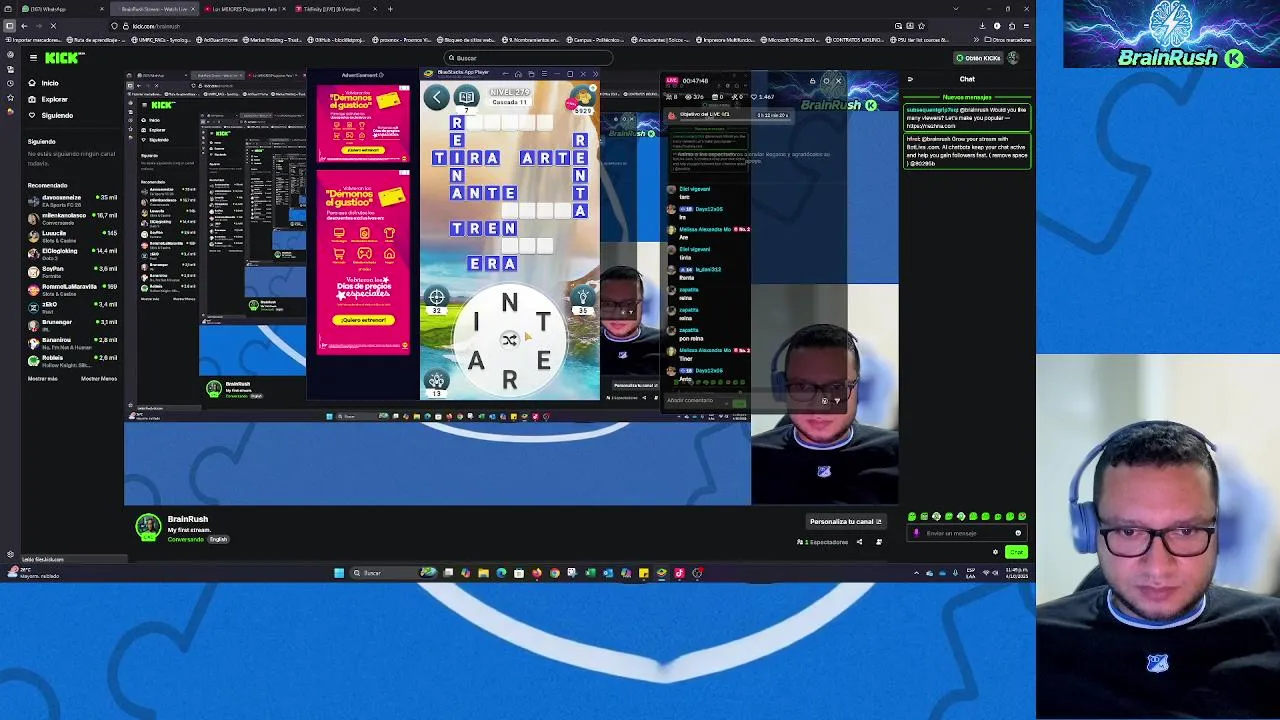Viewport: 1280px width, 720px height.
Task: Go to Inicio in Kick sidebar
Action: (49, 83)
